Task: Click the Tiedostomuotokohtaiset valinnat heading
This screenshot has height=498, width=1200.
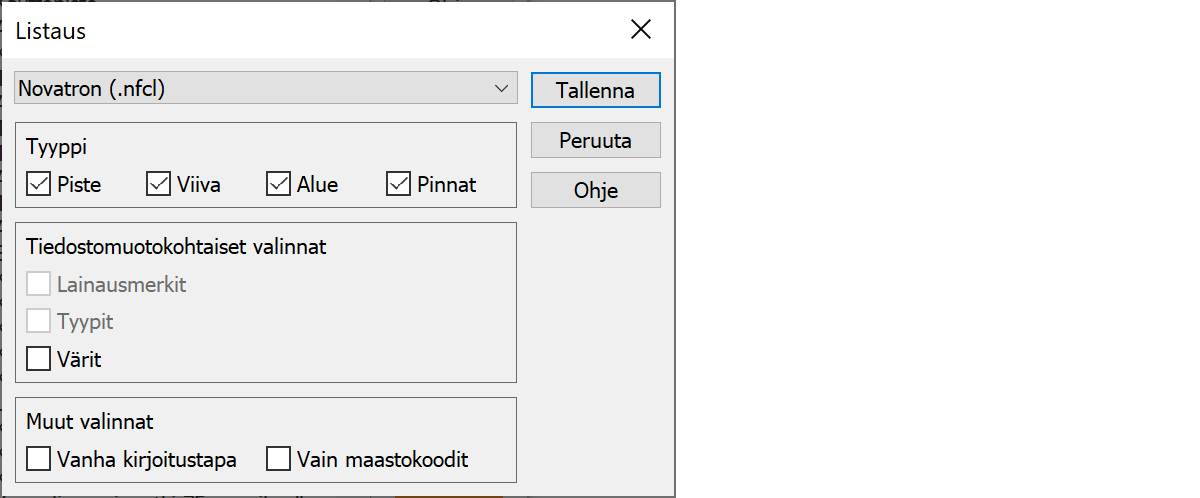Action: pyautogui.click(x=176, y=247)
